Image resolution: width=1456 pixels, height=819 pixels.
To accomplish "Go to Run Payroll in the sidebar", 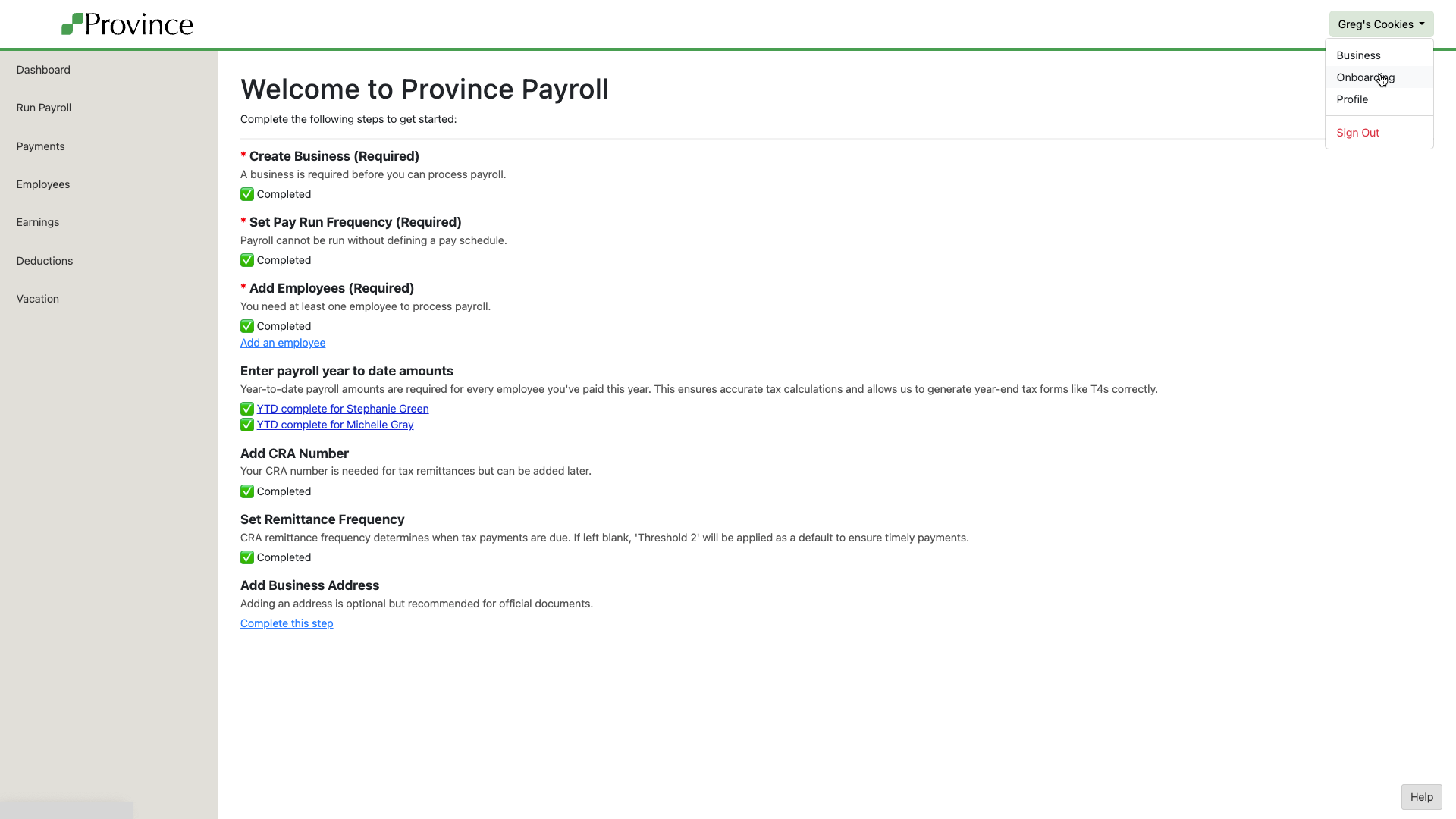I will point(44,108).
